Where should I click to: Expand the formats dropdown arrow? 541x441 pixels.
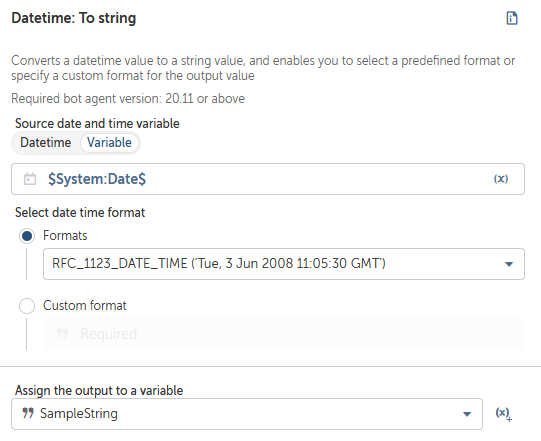509,264
